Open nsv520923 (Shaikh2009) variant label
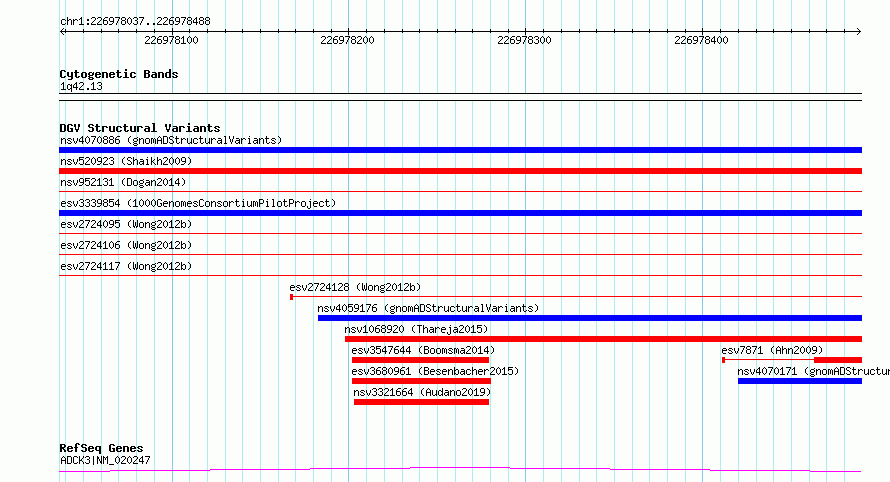 pyautogui.click(x=126, y=161)
